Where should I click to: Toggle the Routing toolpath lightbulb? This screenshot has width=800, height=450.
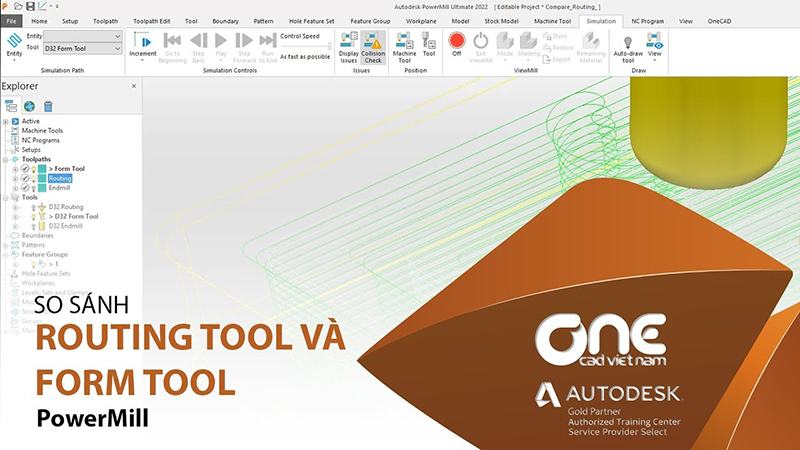tap(34, 179)
